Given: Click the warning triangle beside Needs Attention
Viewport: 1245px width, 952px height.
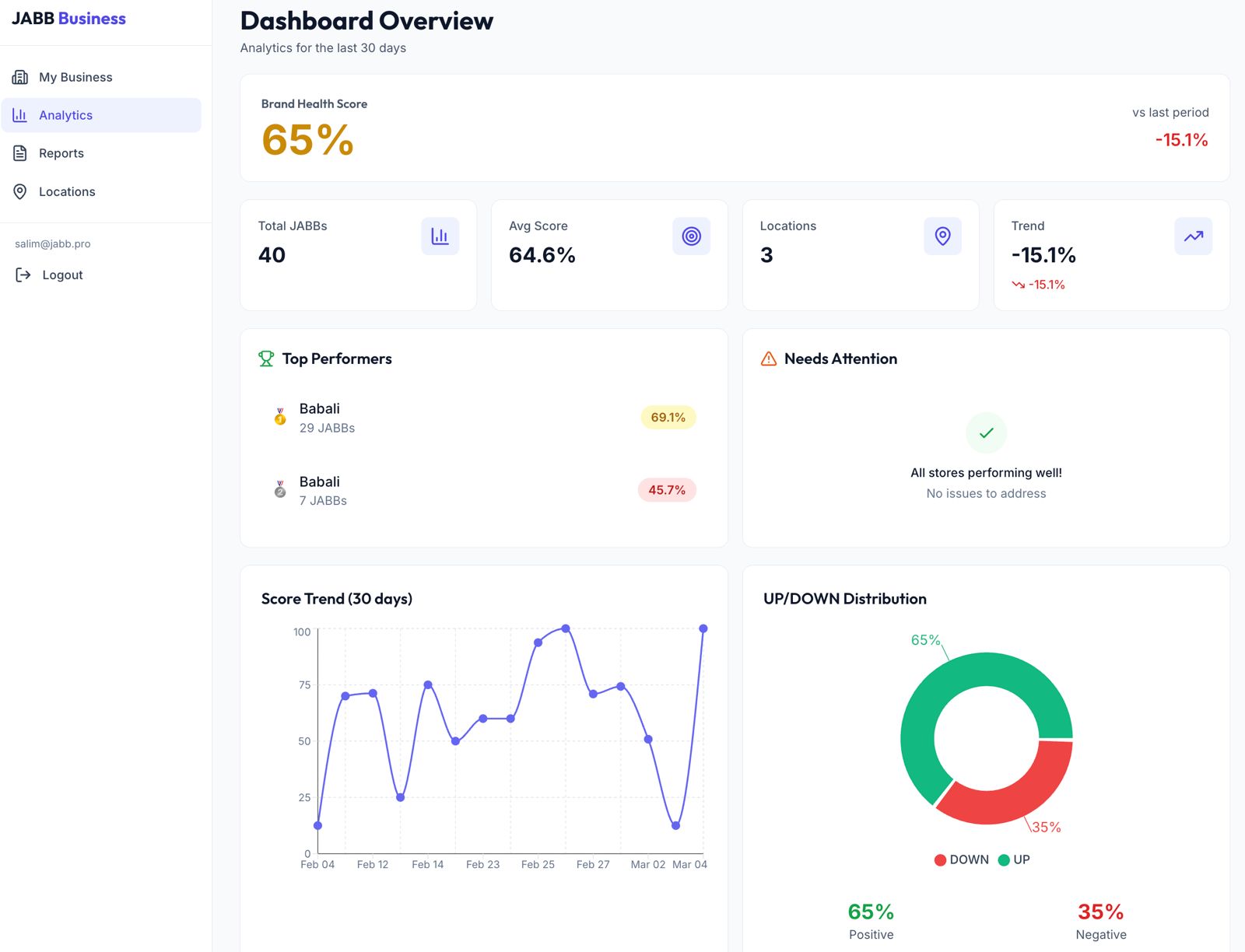Looking at the screenshot, I should click(769, 359).
